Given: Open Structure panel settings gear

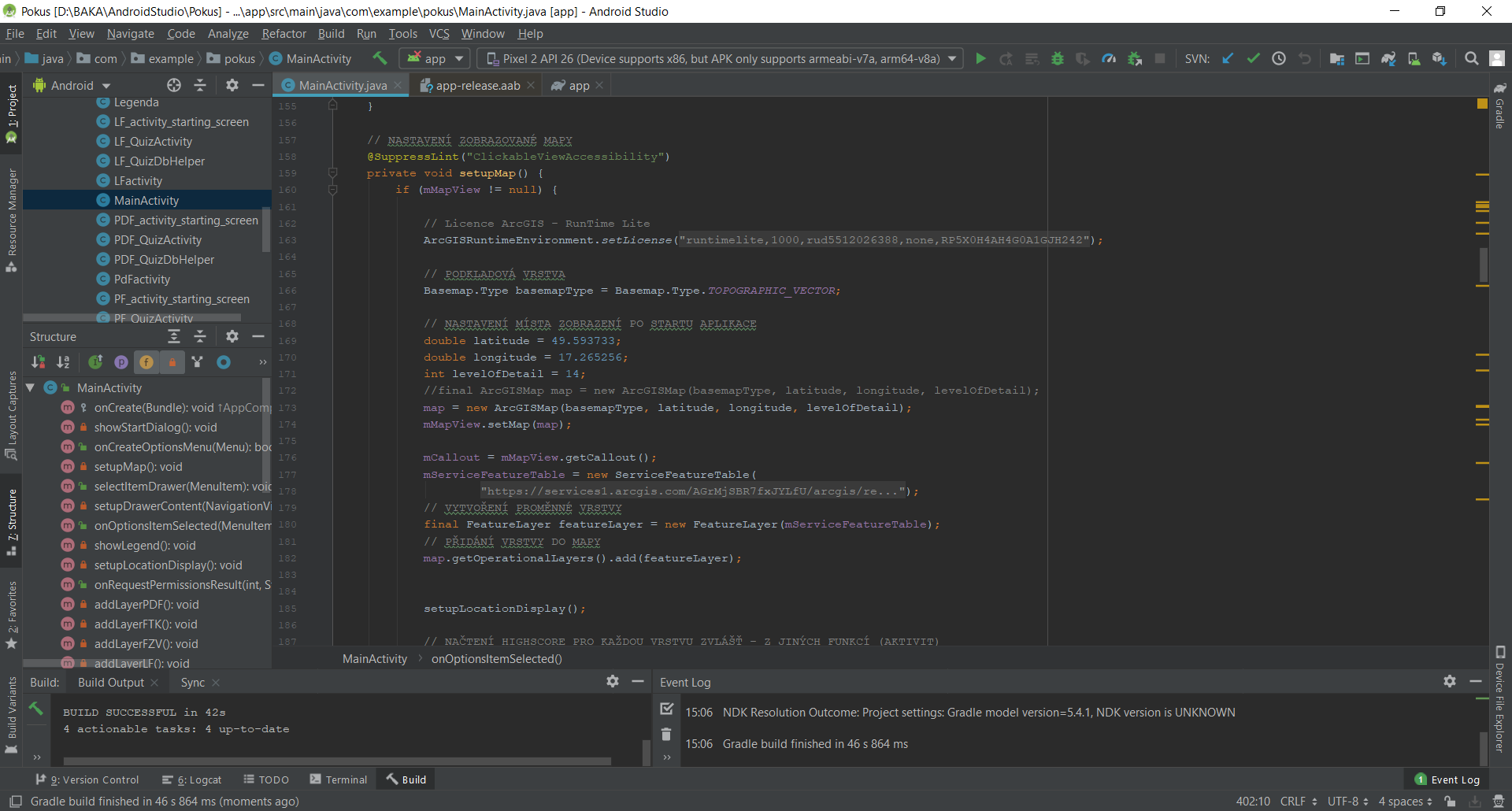Looking at the screenshot, I should (232, 336).
